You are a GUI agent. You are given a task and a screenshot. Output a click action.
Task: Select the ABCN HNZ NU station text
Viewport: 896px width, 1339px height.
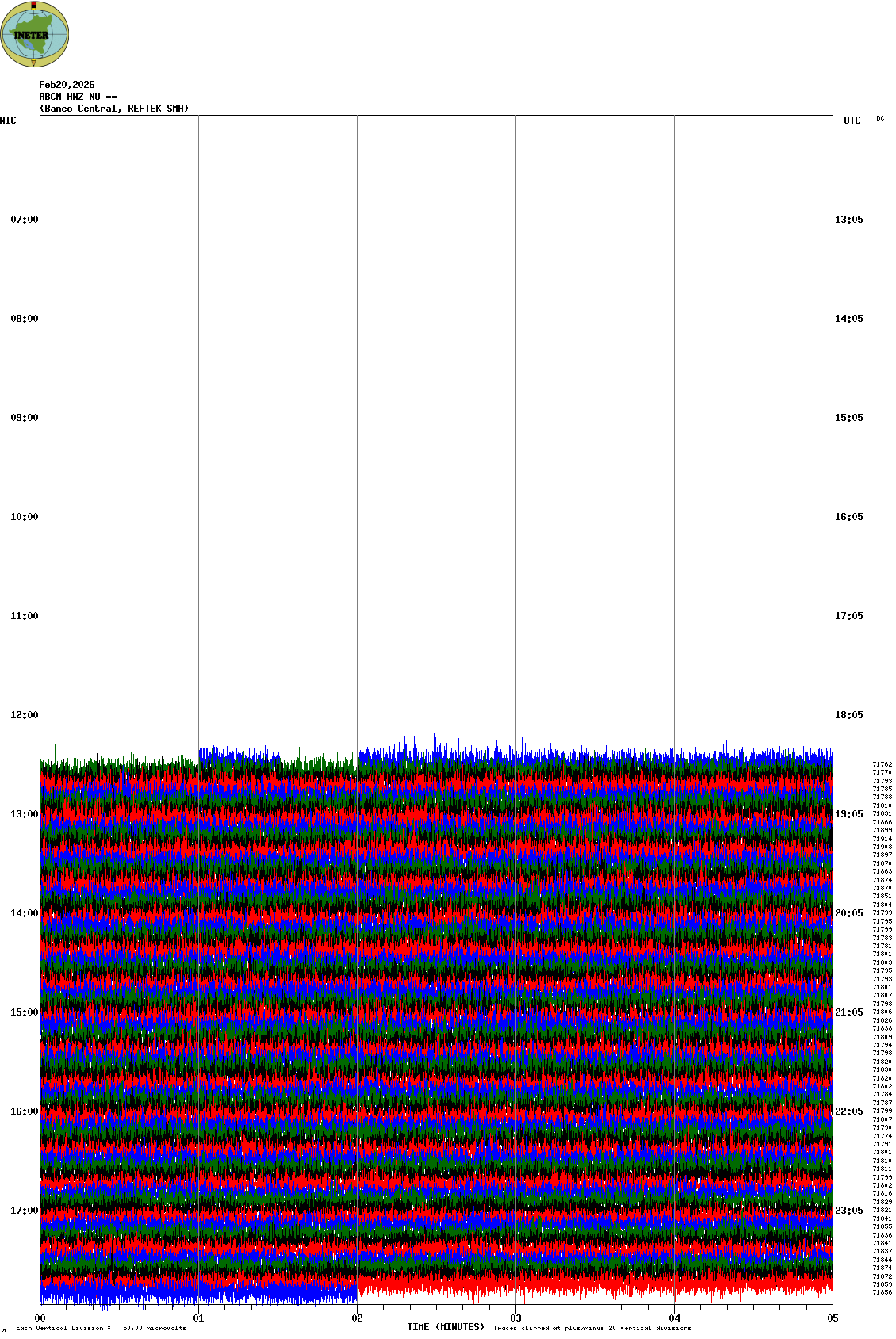click(78, 97)
